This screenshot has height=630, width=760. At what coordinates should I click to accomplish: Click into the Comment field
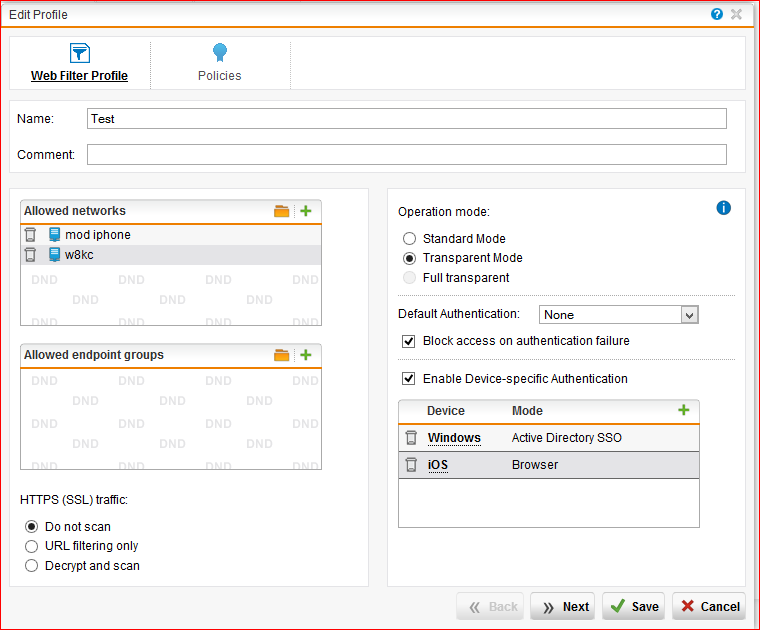click(x=406, y=155)
